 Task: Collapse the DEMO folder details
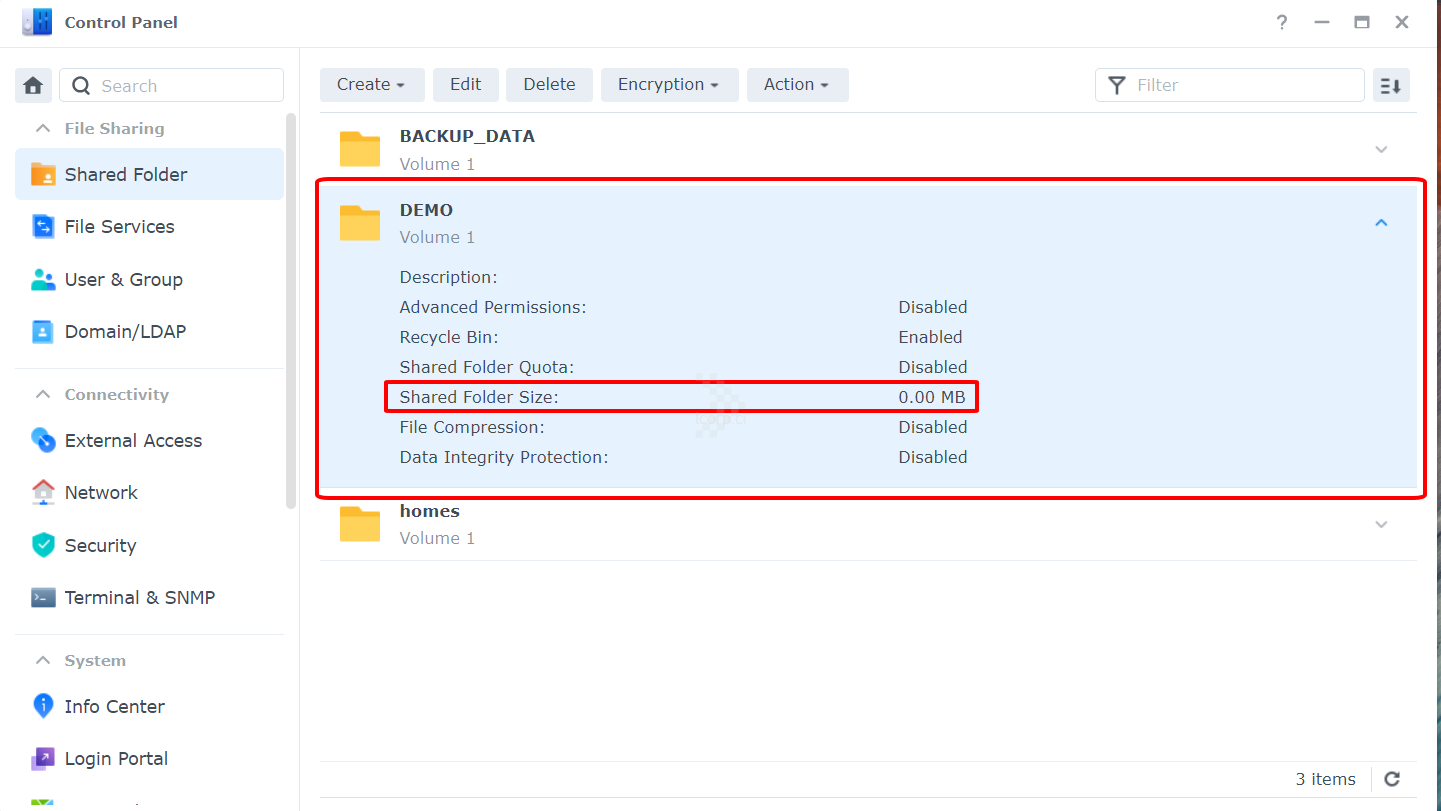(1381, 223)
